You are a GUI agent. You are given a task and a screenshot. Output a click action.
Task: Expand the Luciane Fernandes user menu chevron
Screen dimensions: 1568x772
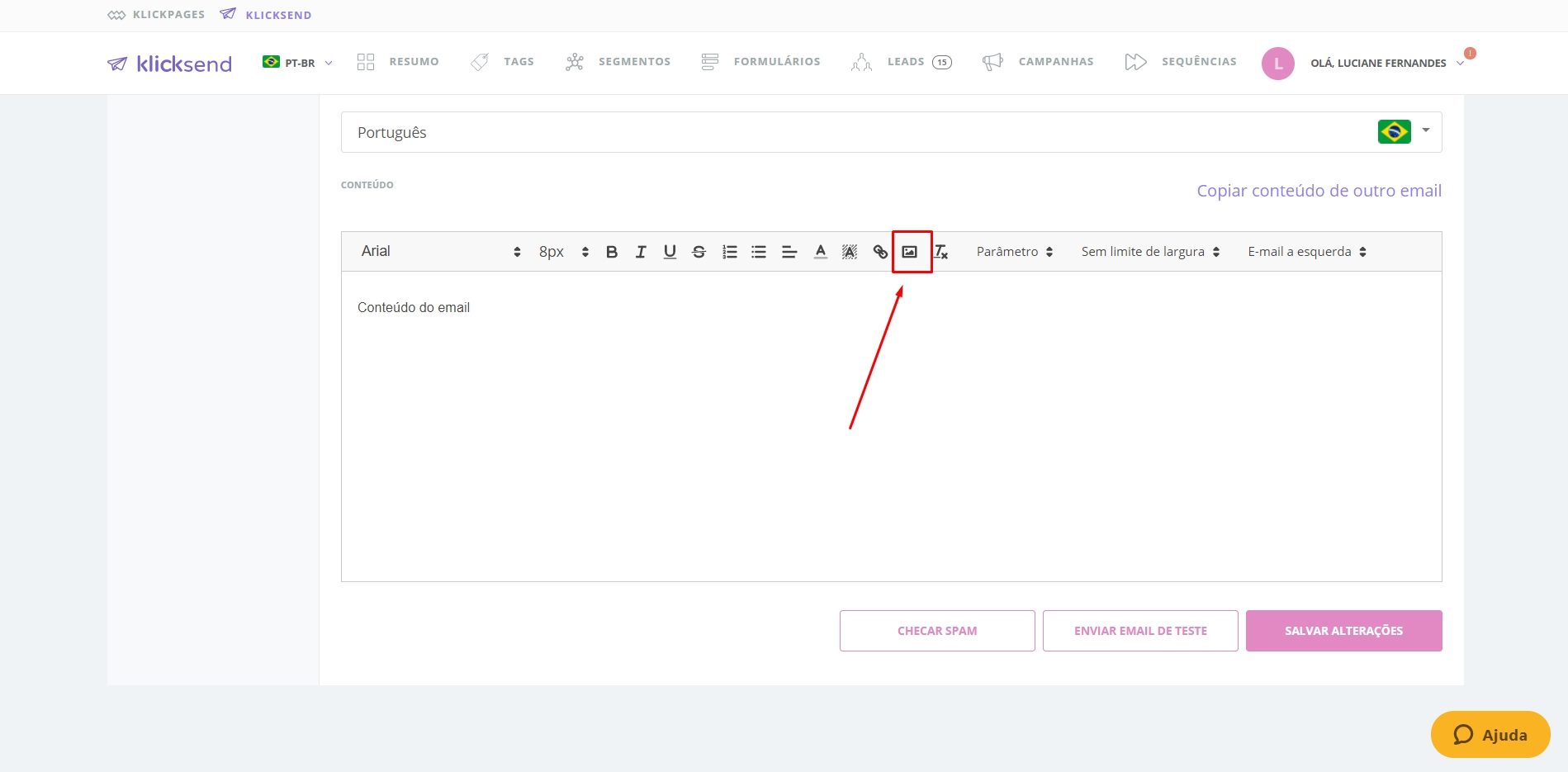coord(1460,64)
